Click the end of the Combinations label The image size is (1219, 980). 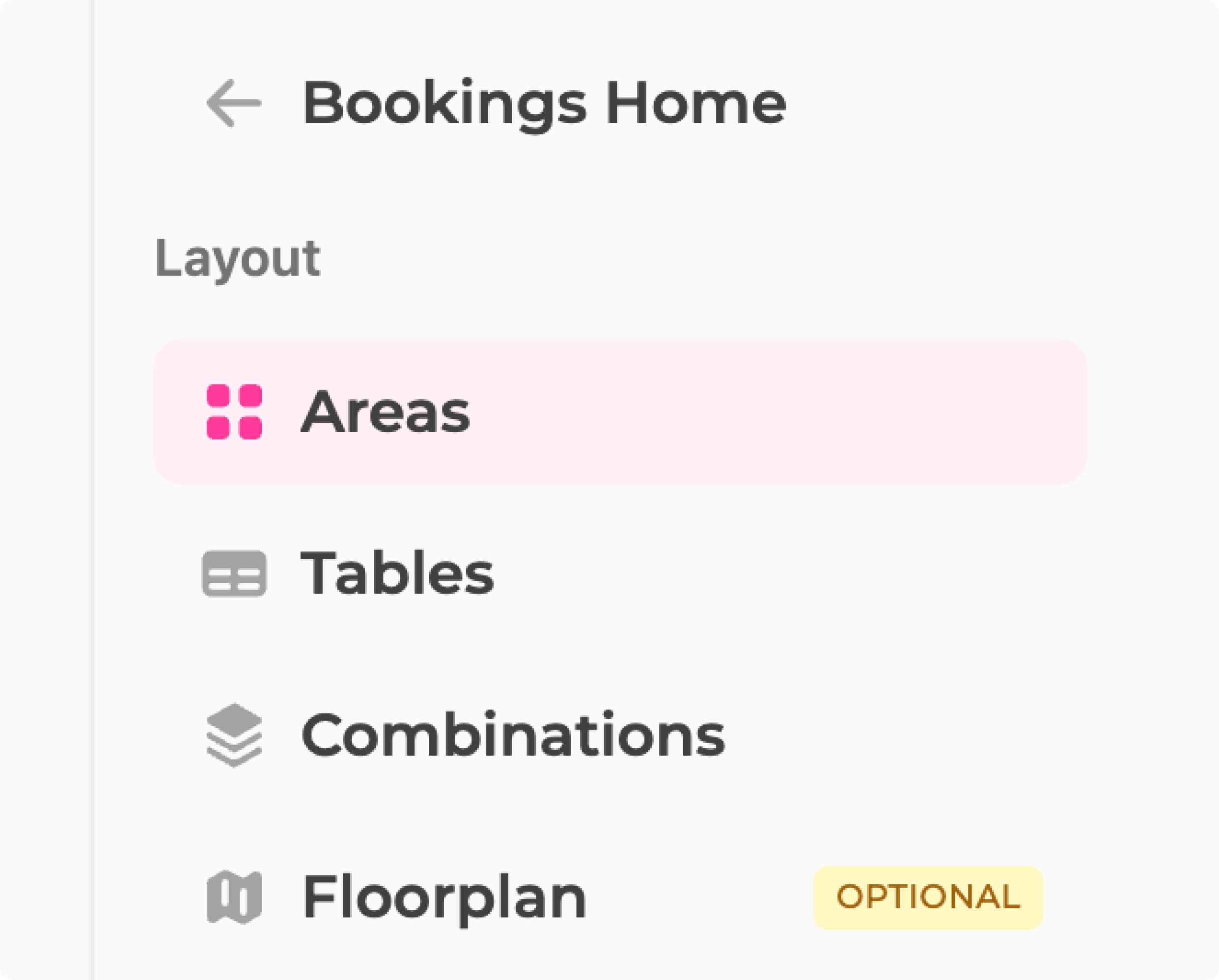(x=714, y=736)
